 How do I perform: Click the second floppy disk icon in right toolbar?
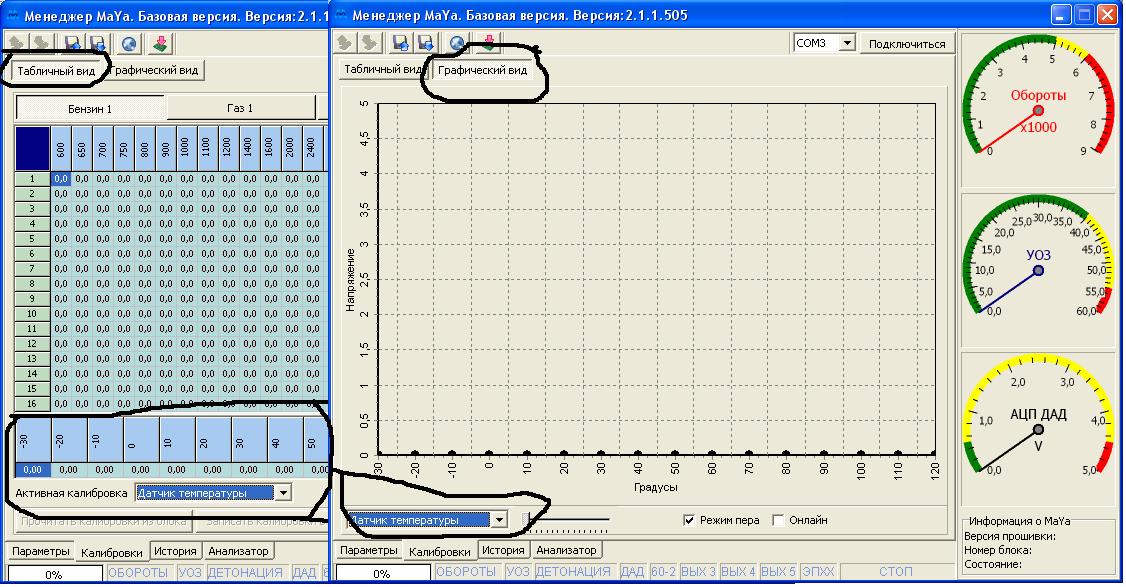pos(425,43)
